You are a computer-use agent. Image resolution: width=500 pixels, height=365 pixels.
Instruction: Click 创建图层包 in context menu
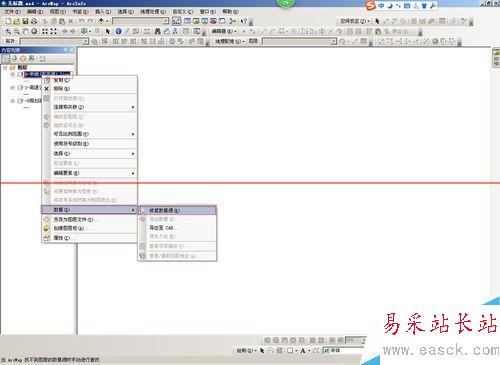[x=89, y=228]
